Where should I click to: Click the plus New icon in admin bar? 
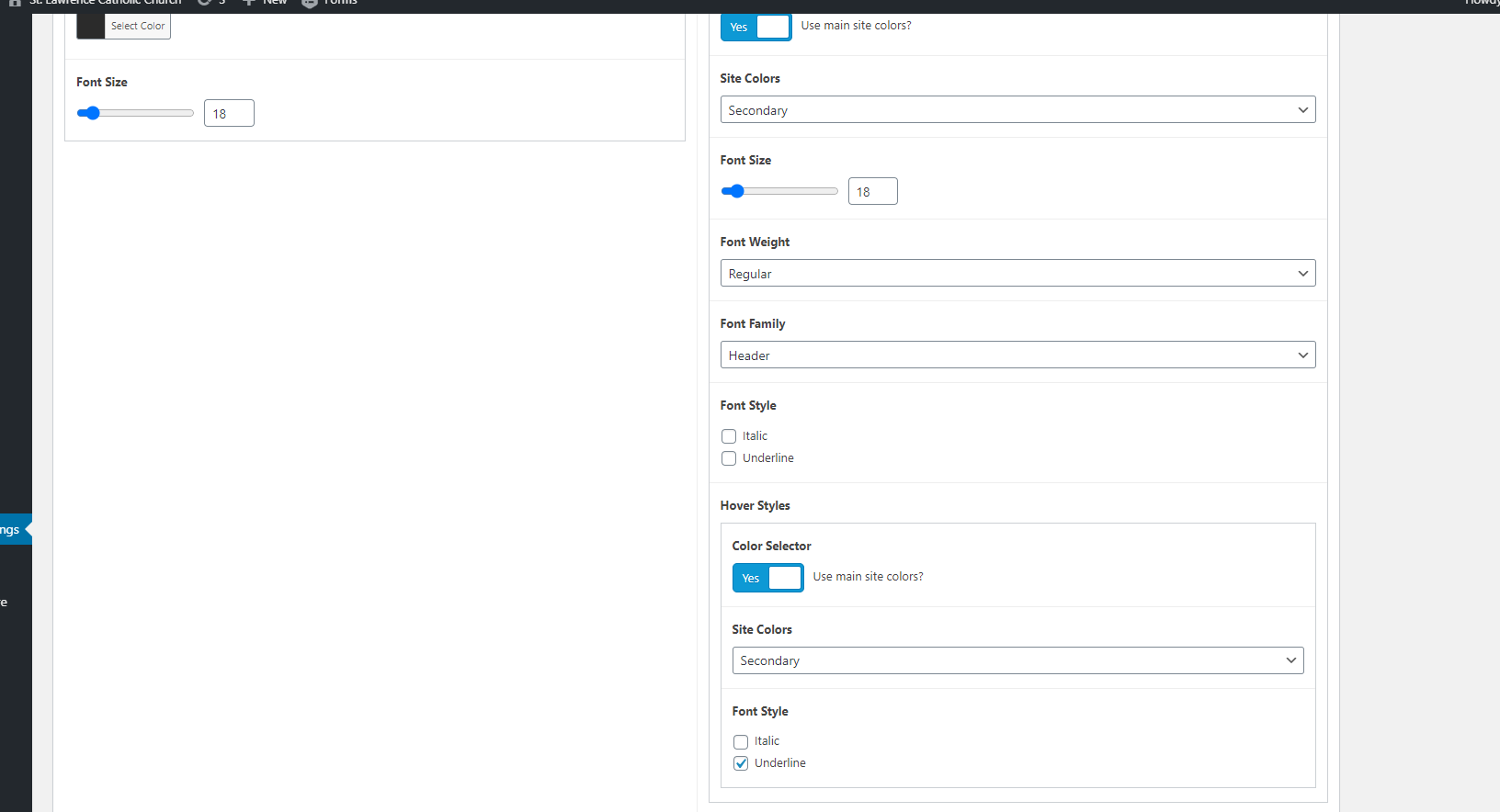tap(249, 3)
